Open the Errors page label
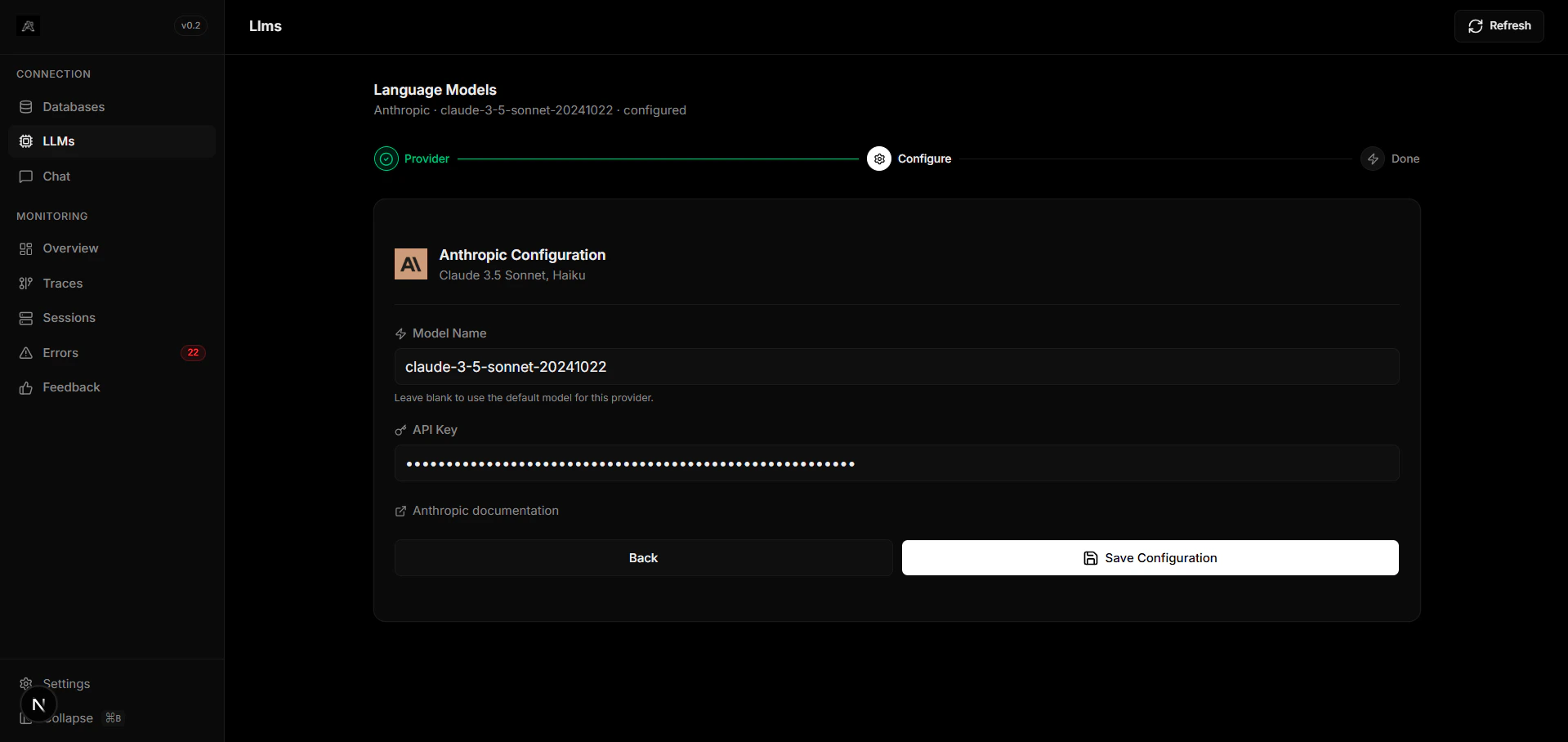This screenshot has height=742, width=1568. point(60,353)
